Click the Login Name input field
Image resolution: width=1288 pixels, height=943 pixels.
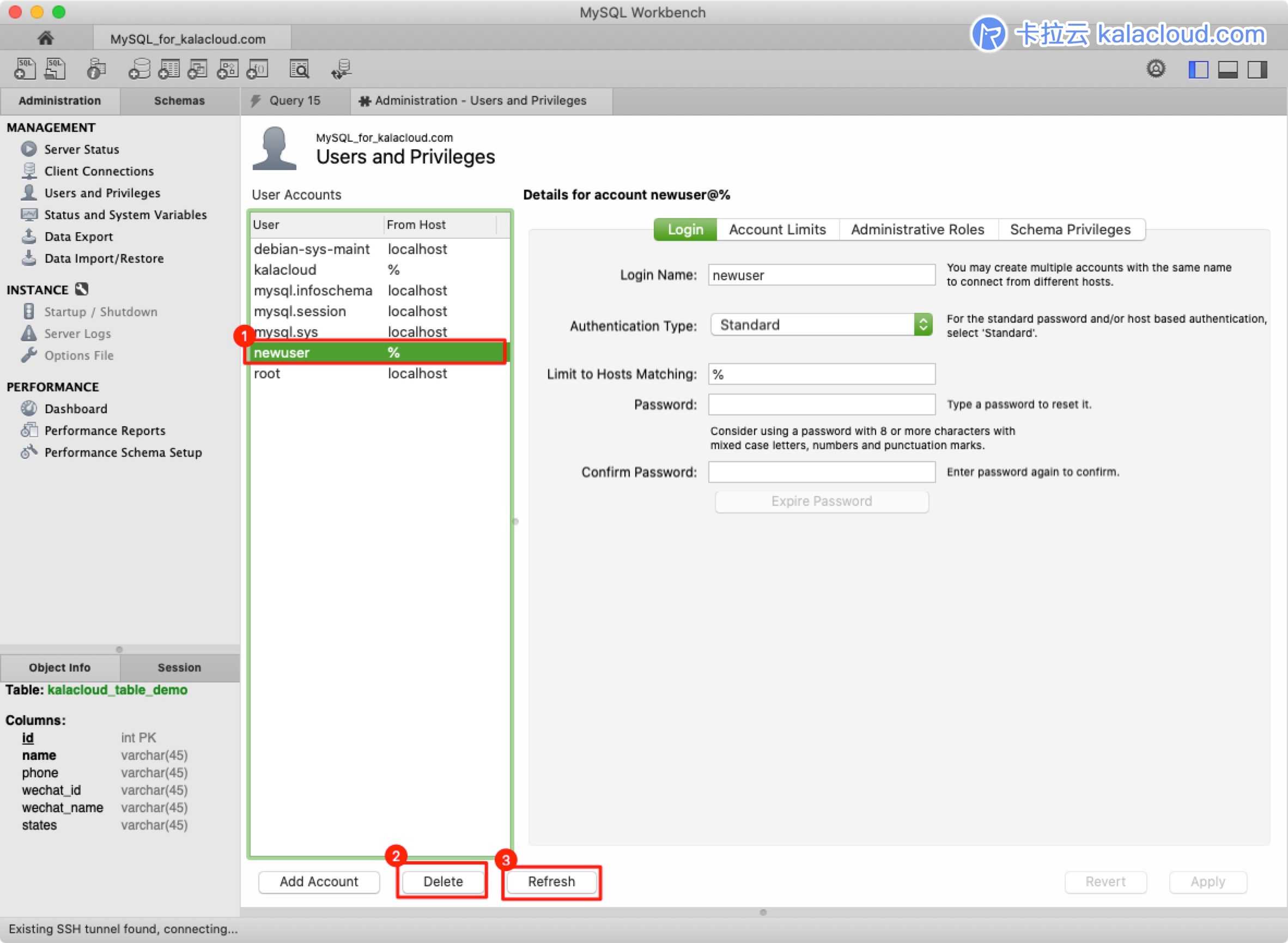point(821,275)
